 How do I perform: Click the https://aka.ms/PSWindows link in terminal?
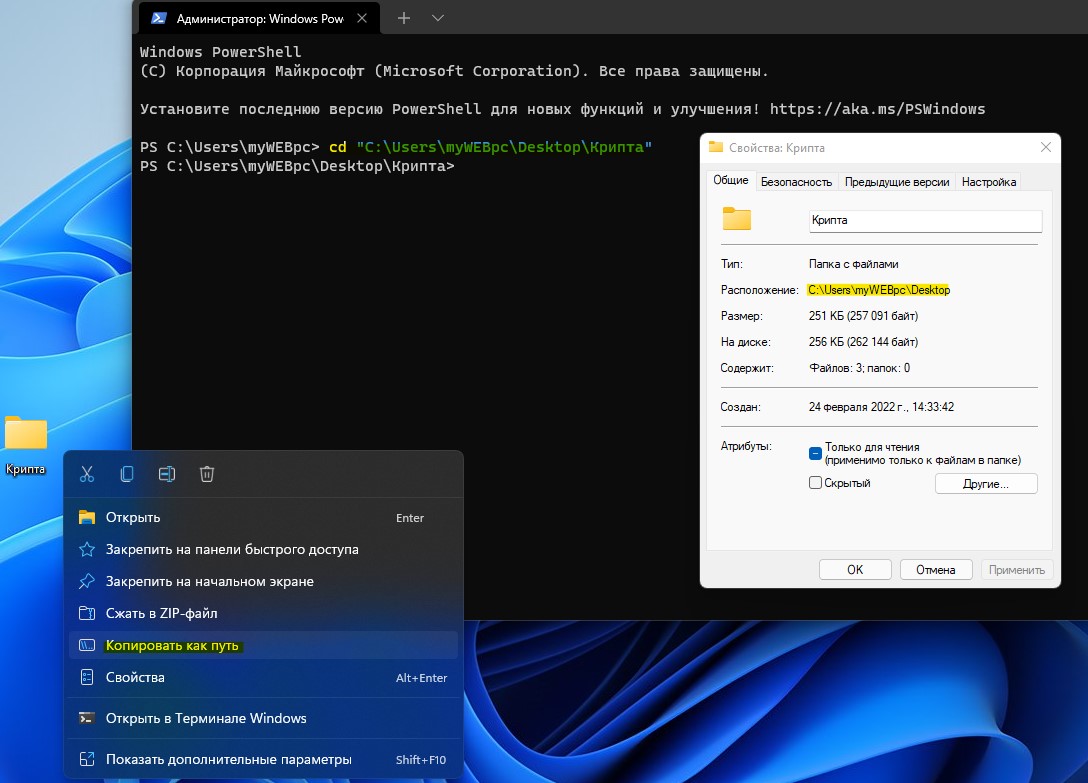click(x=877, y=109)
